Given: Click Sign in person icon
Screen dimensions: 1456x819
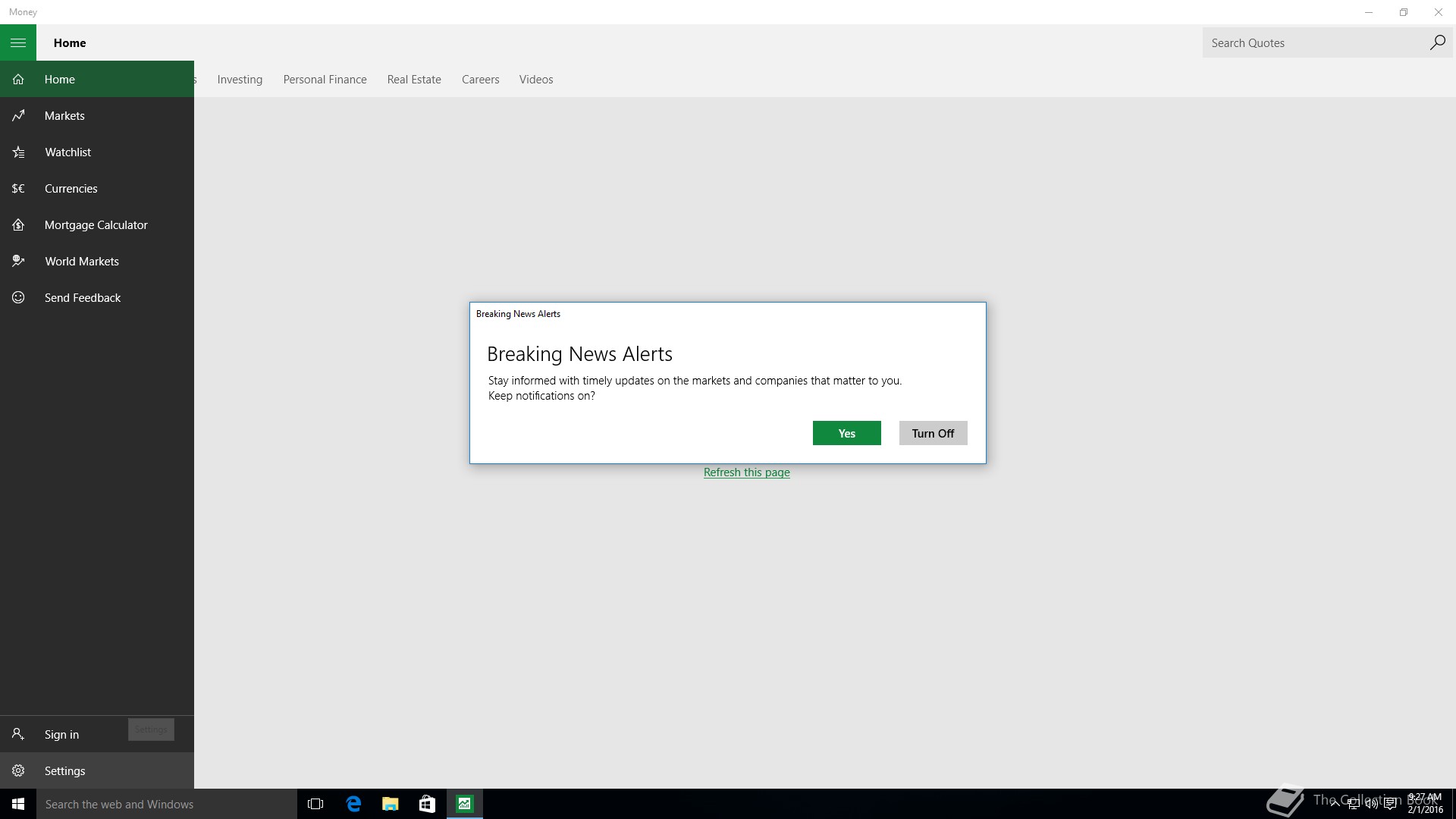Looking at the screenshot, I should 19,735.
